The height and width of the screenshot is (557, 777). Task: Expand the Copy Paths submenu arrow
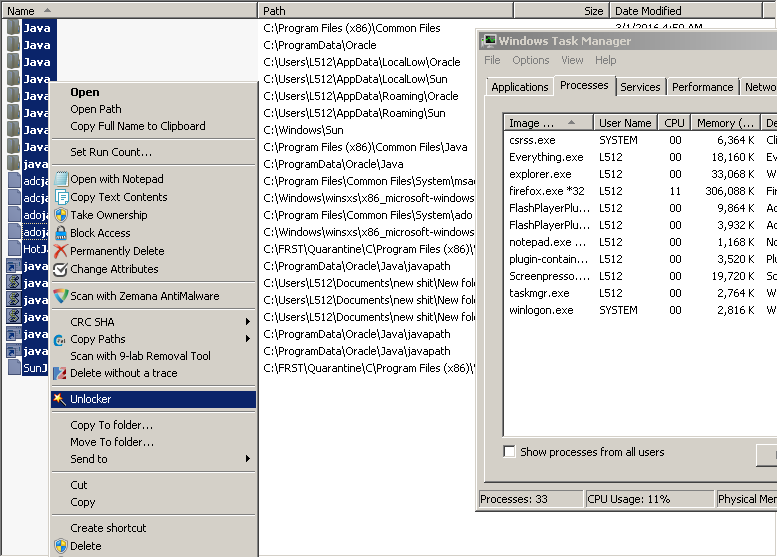248,339
